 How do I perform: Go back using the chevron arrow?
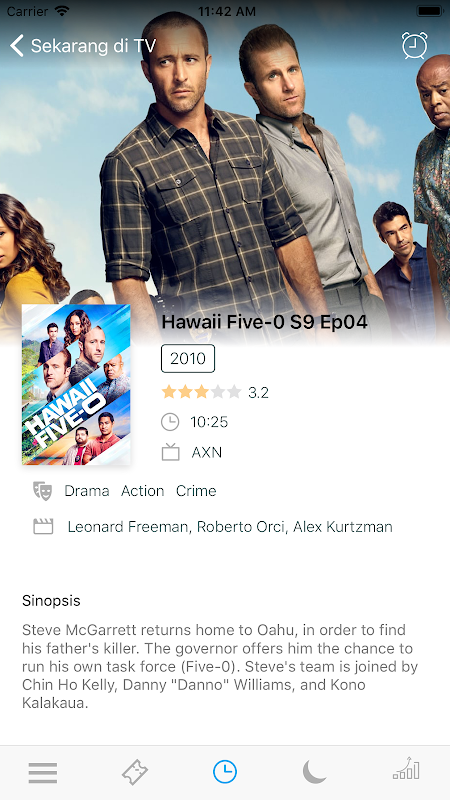pyautogui.click(x=17, y=45)
